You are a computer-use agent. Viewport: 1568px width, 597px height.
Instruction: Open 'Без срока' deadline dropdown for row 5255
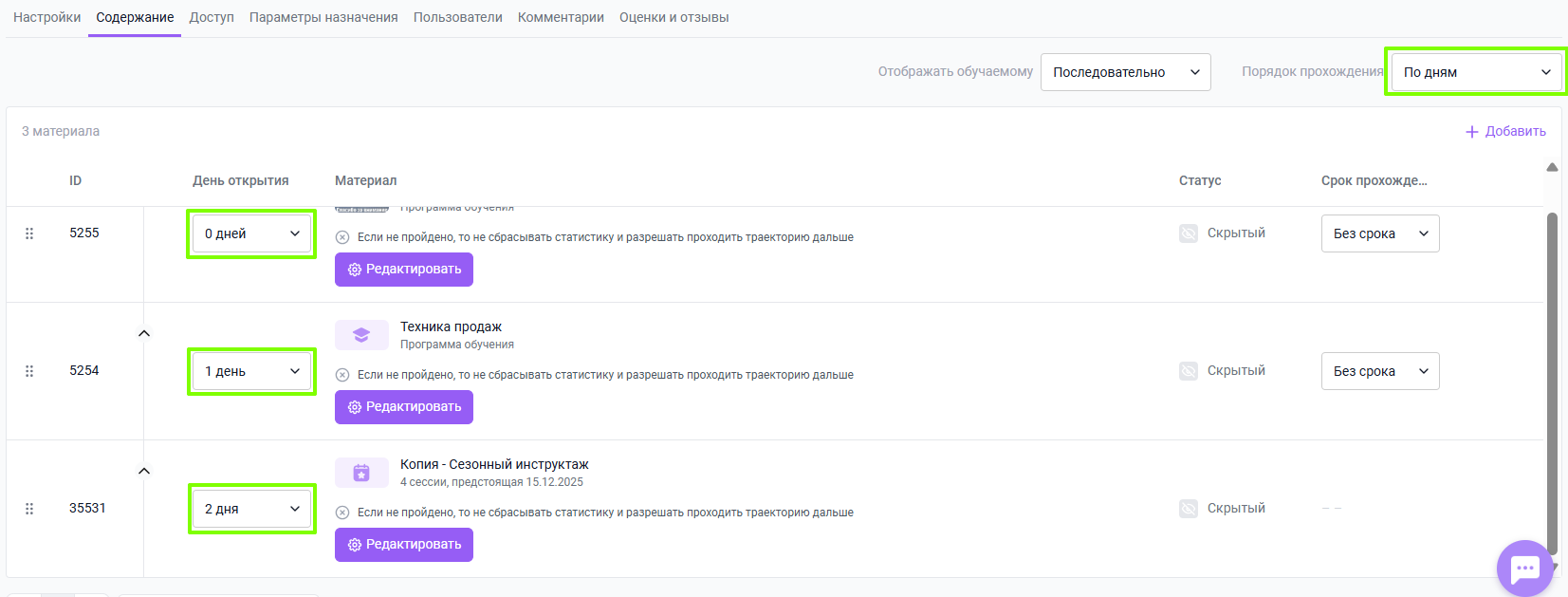click(1379, 233)
